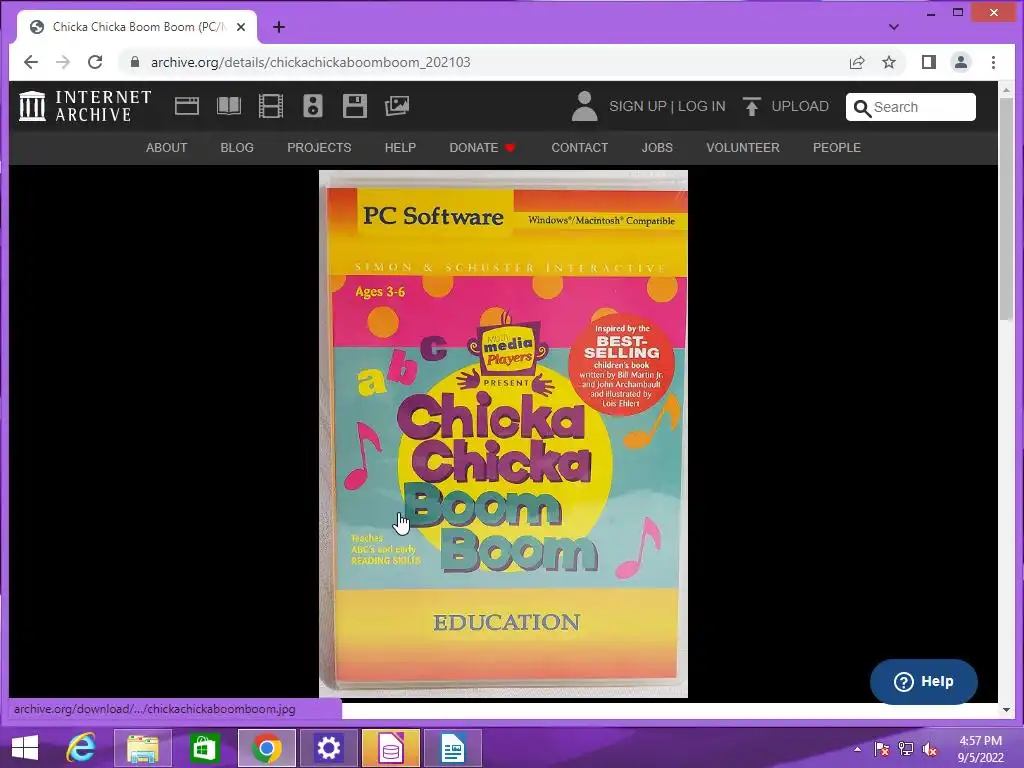Open the PEOPLE link
The image size is (1024, 768).
(x=837, y=148)
